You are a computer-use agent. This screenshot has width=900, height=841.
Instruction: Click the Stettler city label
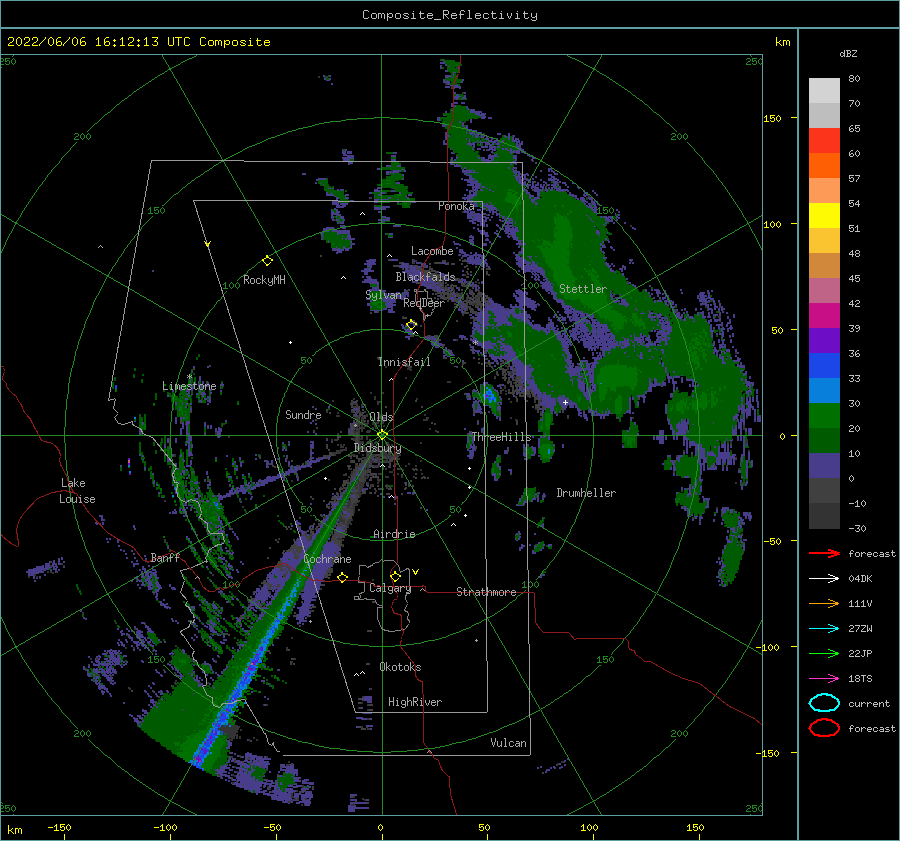click(x=583, y=289)
